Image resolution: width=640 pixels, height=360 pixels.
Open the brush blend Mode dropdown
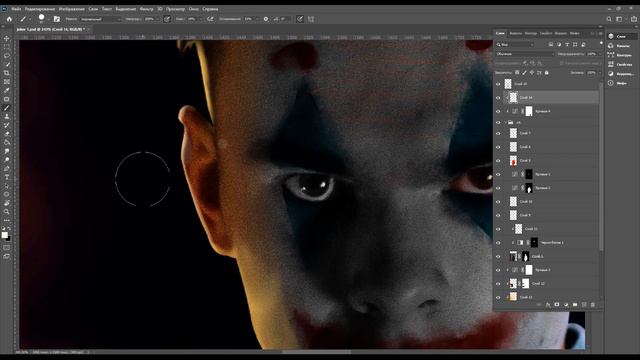[101, 19]
